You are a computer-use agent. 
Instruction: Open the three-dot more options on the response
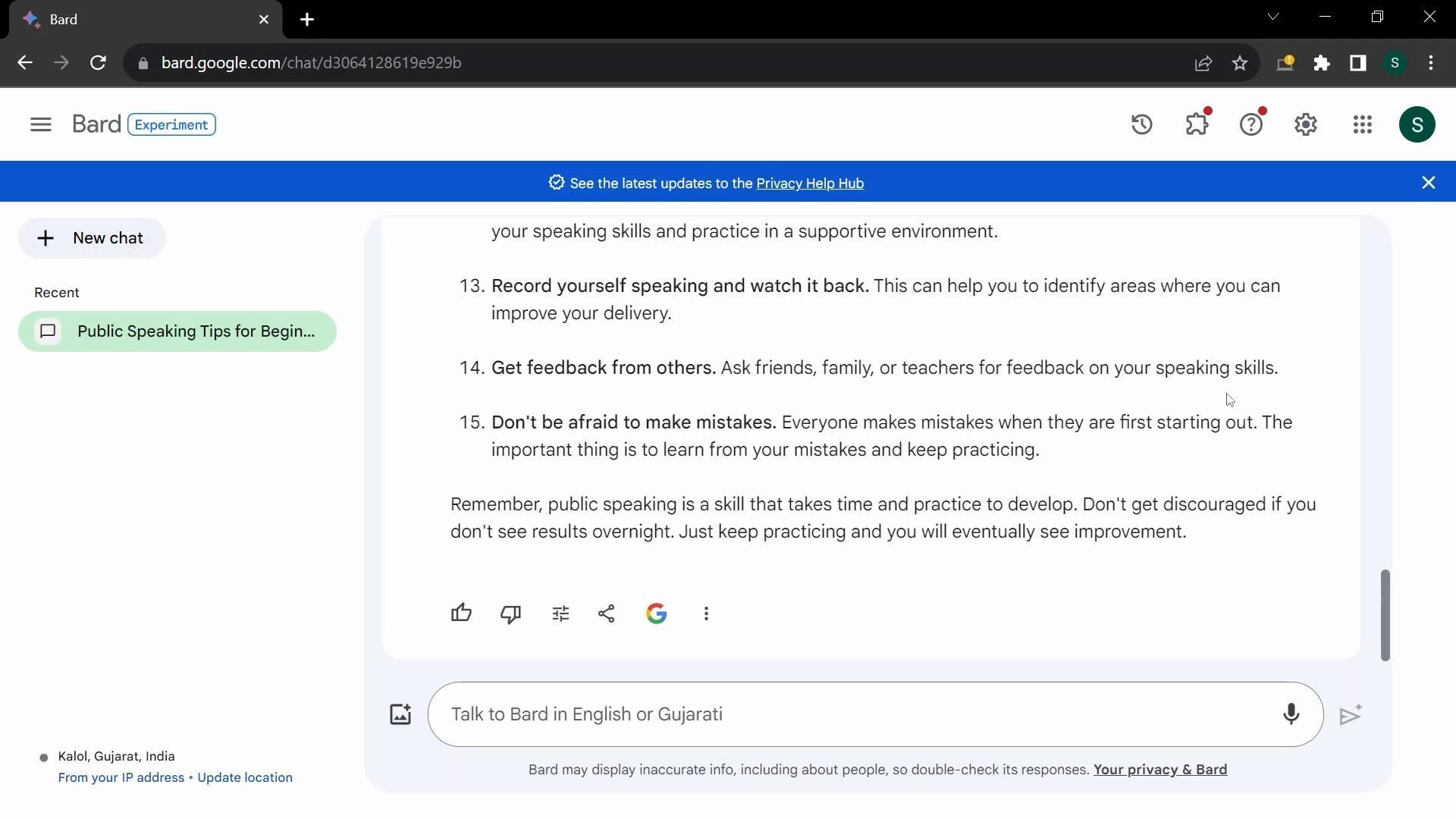[706, 613]
